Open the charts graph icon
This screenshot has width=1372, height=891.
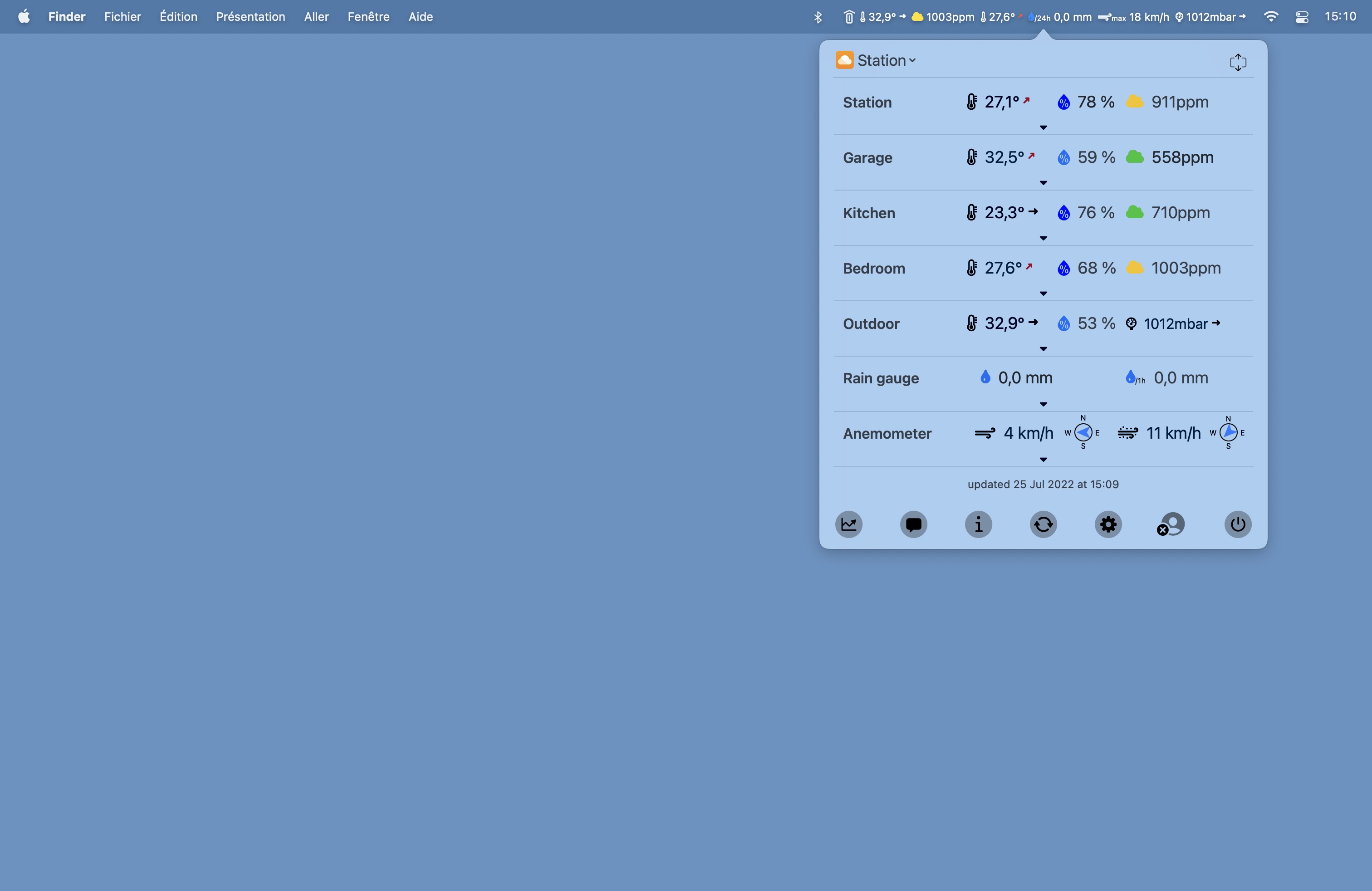pyautogui.click(x=848, y=524)
